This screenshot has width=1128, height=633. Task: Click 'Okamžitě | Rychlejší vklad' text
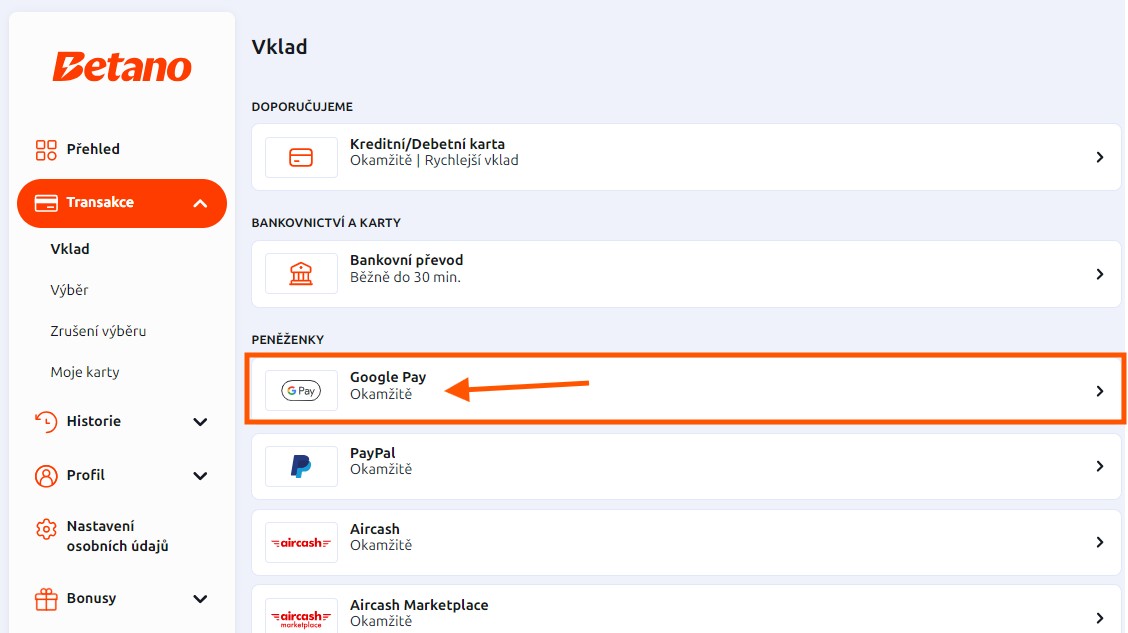point(435,160)
